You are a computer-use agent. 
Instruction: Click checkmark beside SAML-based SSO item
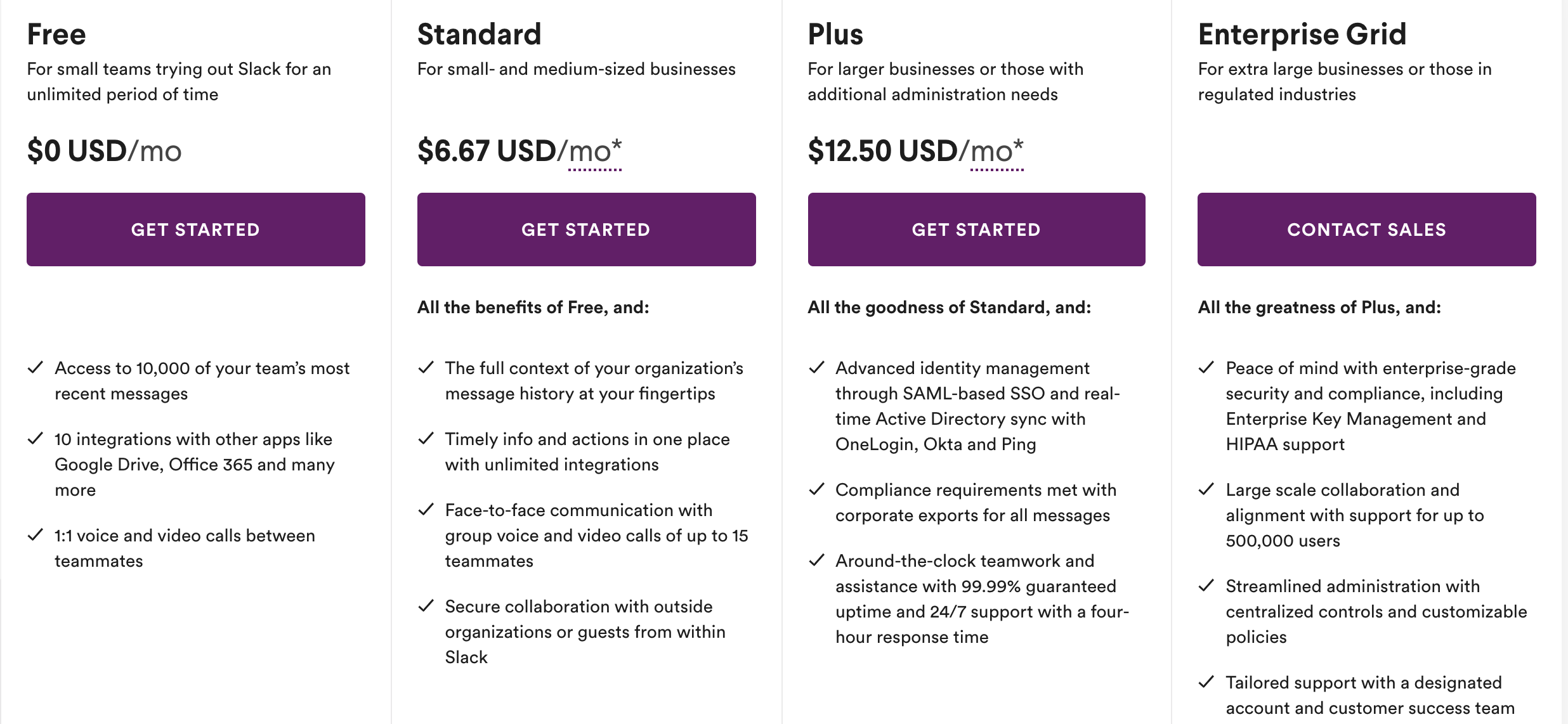click(x=817, y=367)
